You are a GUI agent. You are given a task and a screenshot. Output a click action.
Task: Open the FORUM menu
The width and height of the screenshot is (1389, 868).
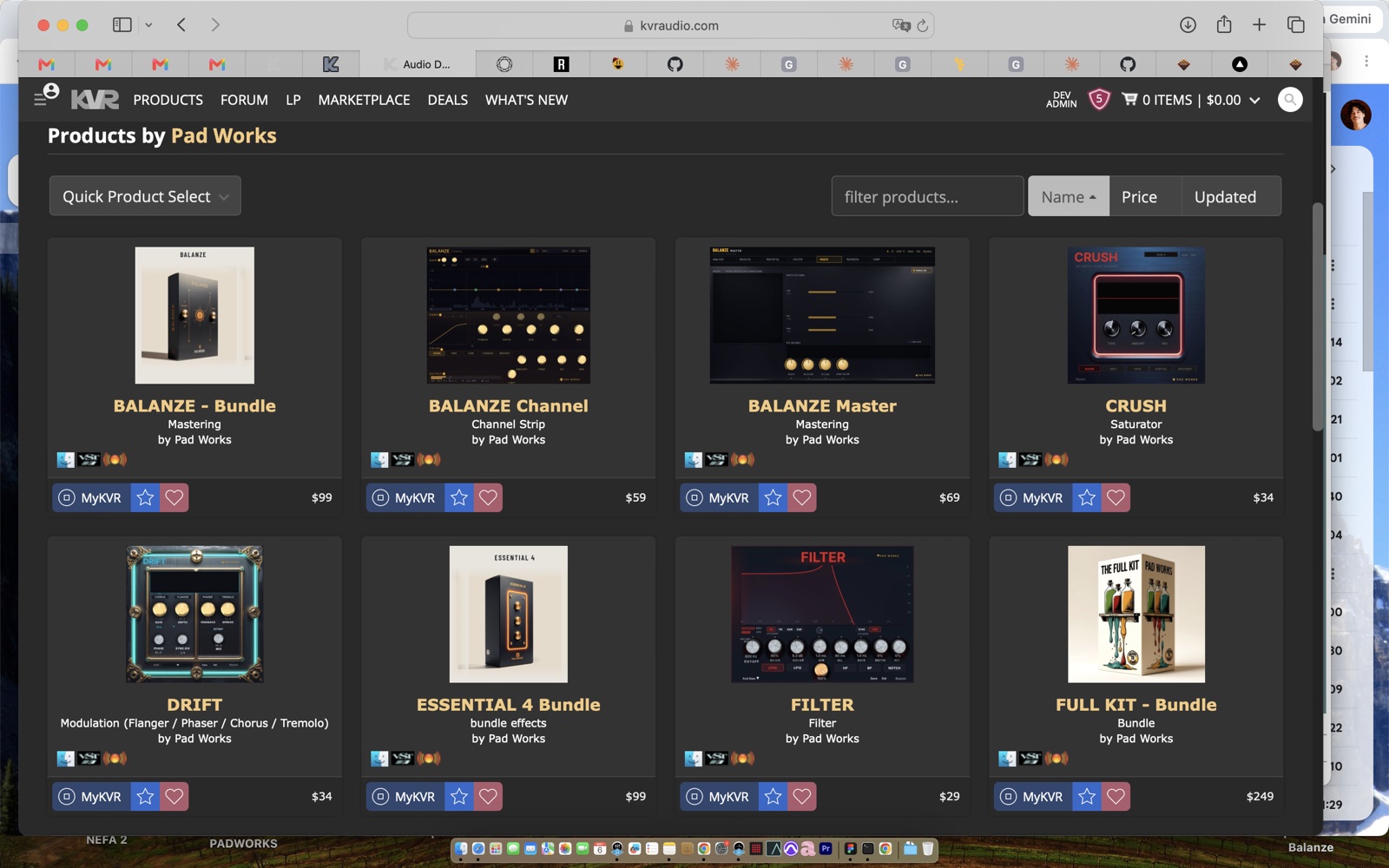coord(244,100)
